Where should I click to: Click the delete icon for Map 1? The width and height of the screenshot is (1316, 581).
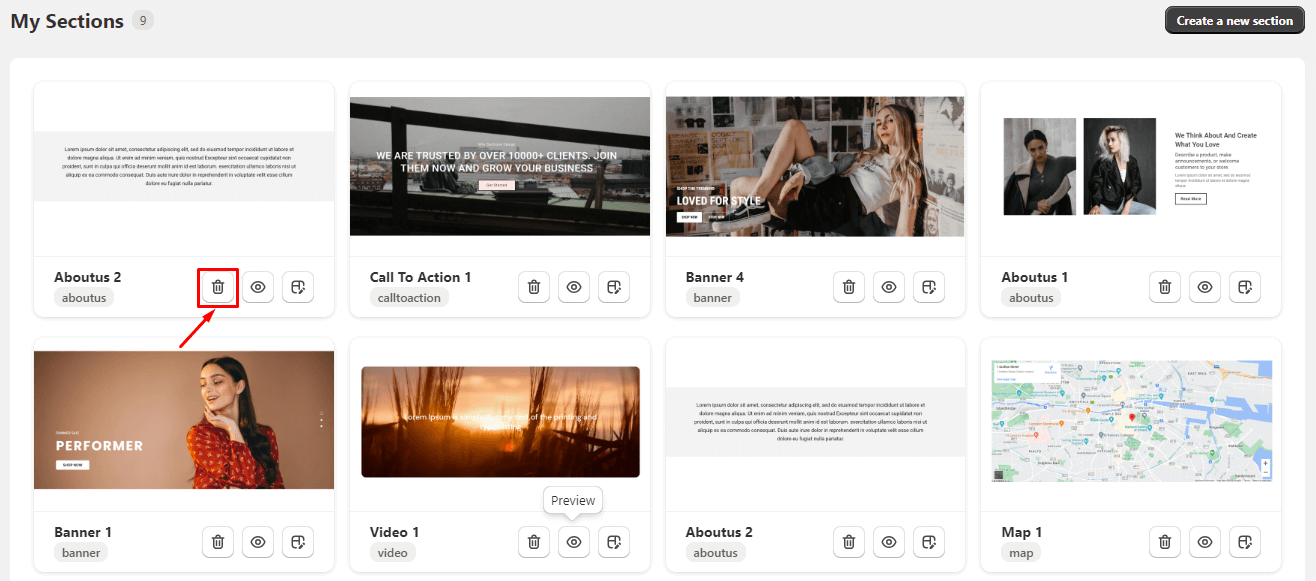(x=1165, y=542)
